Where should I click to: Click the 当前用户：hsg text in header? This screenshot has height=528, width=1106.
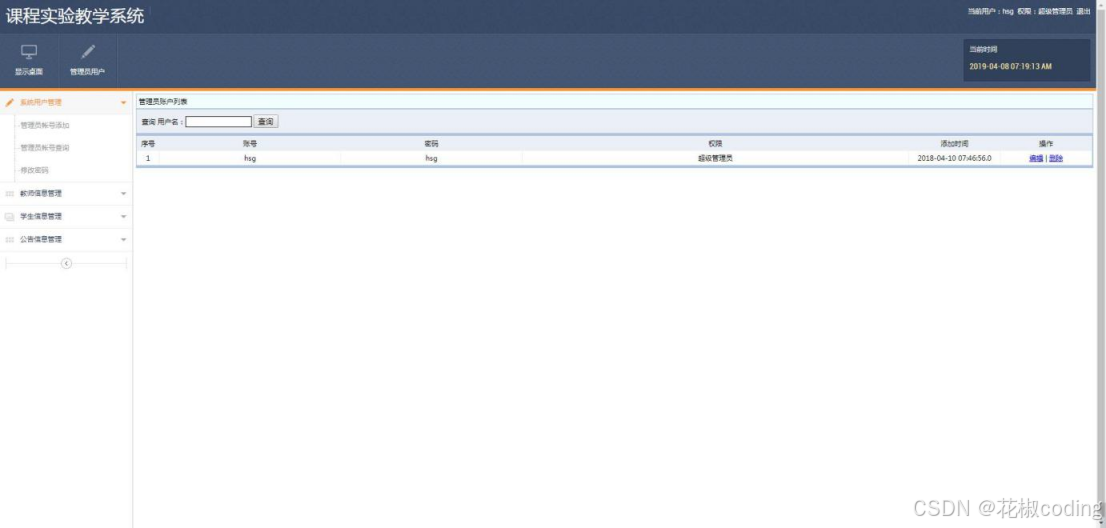point(990,11)
